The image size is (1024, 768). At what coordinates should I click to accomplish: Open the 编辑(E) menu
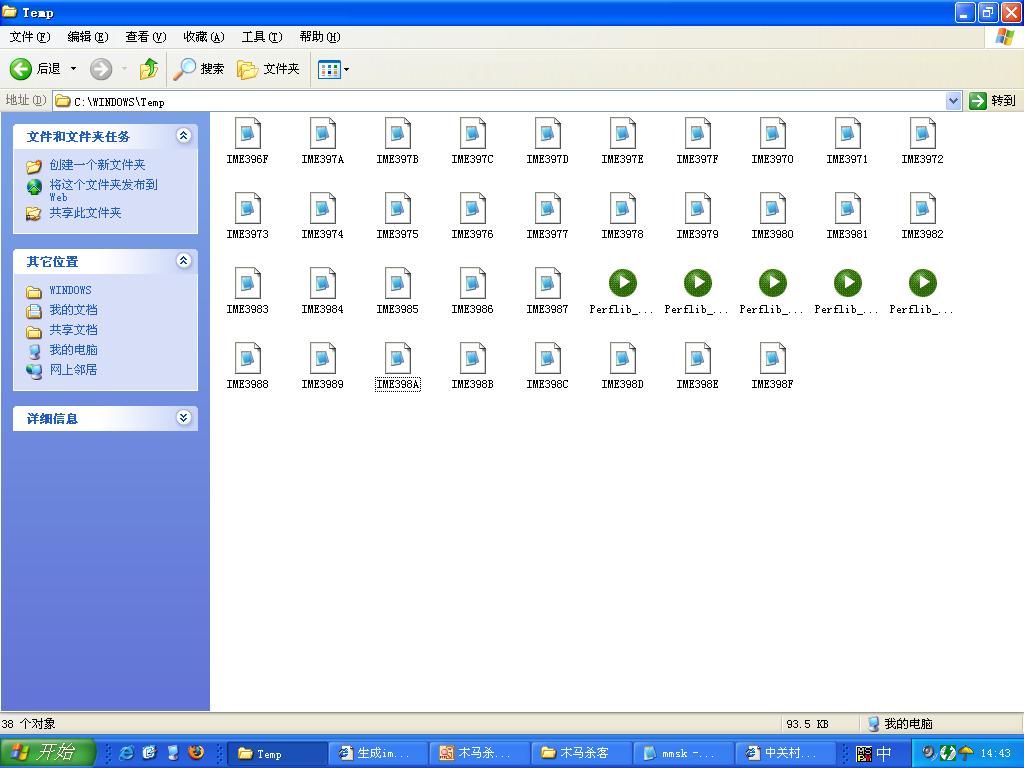pyautogui.click(x=88, y=37)
